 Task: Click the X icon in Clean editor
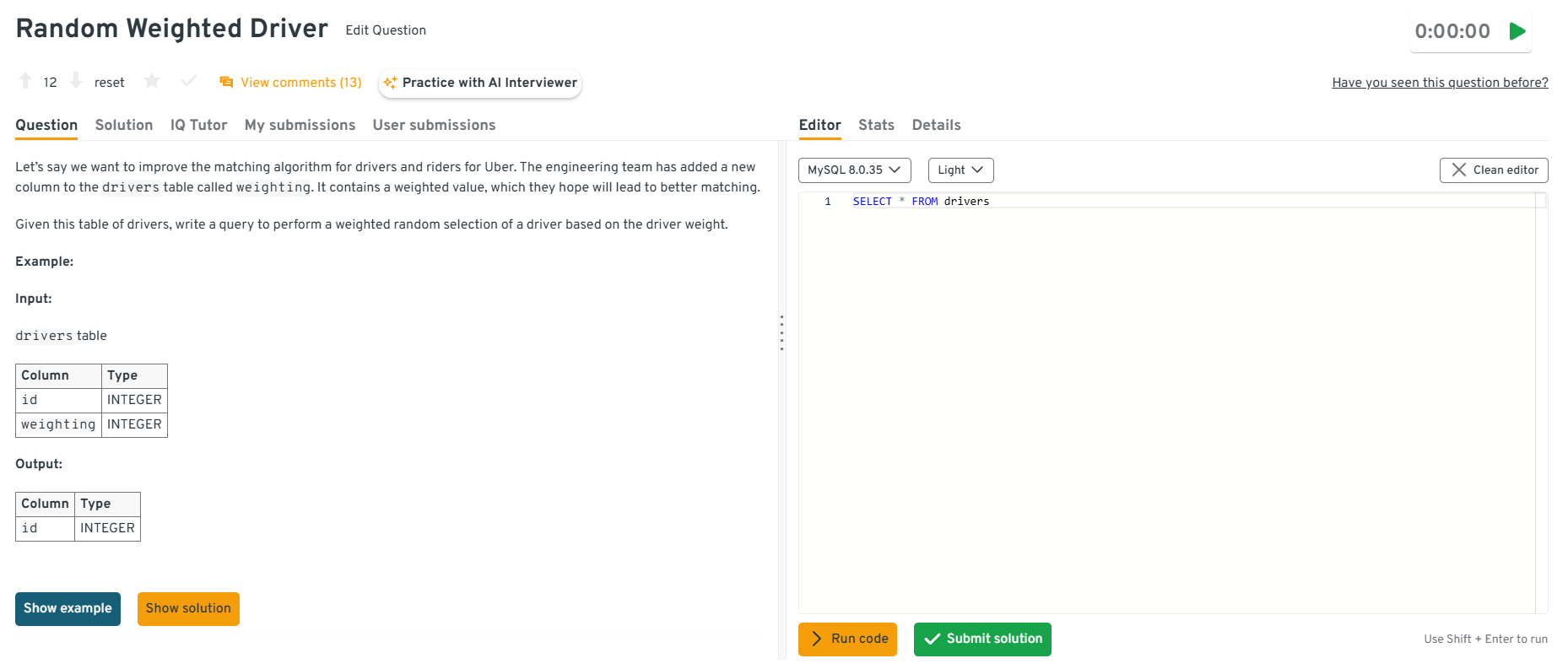(1458, 170)
